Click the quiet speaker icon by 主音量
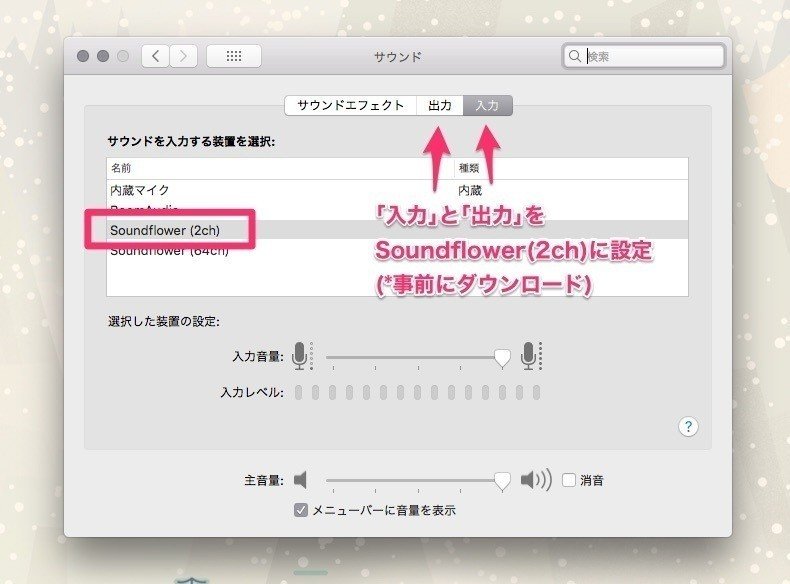 301,480
